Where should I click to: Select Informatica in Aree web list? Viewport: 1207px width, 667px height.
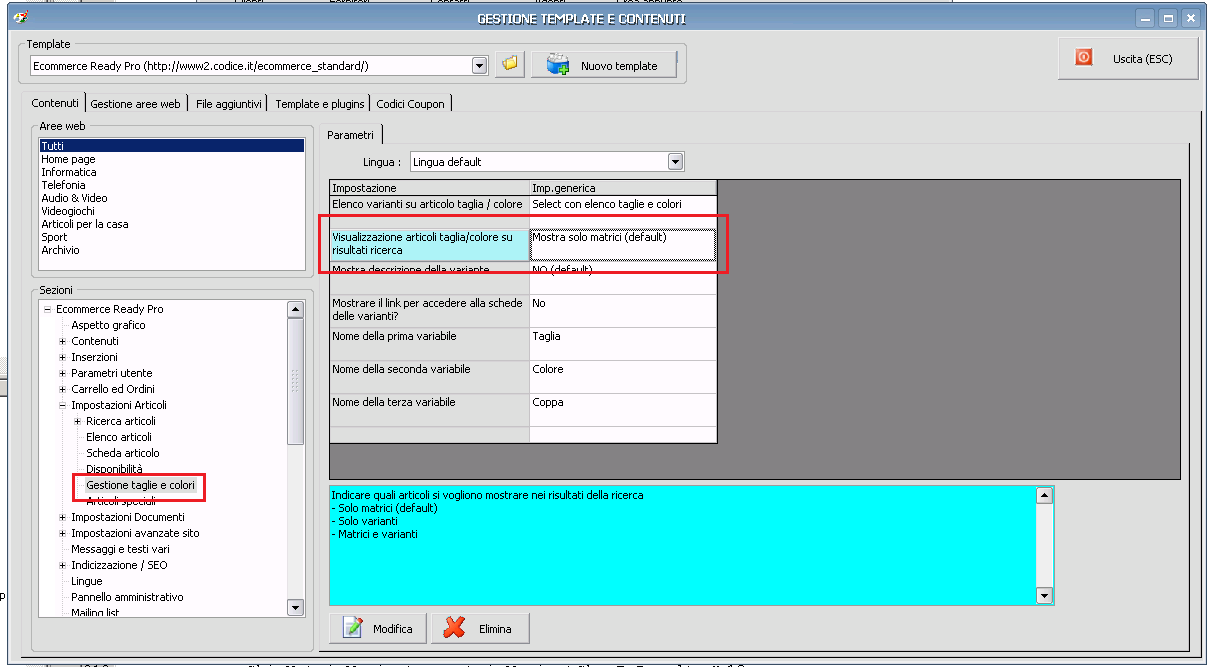171,172
